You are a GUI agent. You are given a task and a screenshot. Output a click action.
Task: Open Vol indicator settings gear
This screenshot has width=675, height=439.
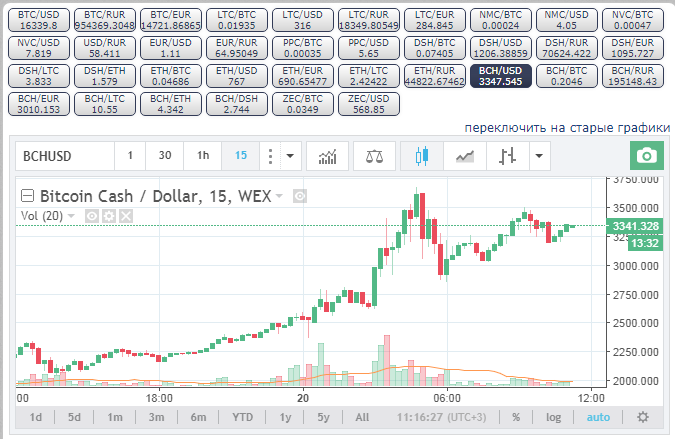(109, 216)
